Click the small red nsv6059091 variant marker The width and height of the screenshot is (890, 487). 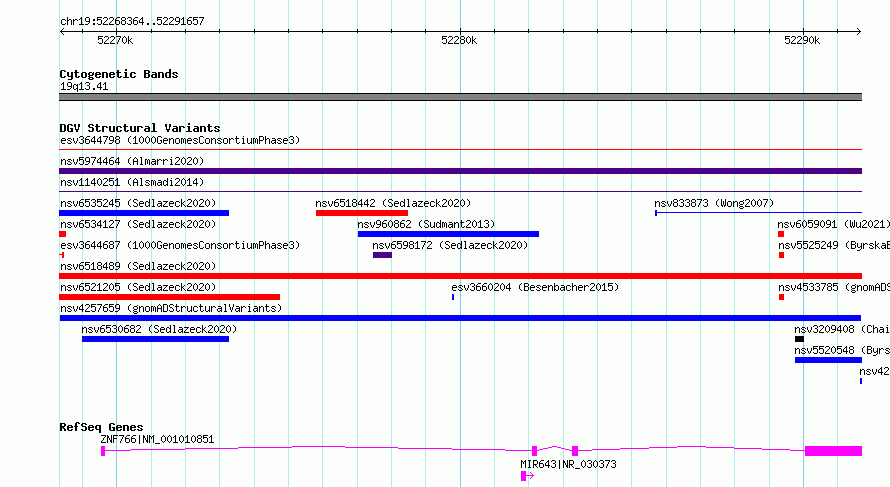click(x=781, y=234)
